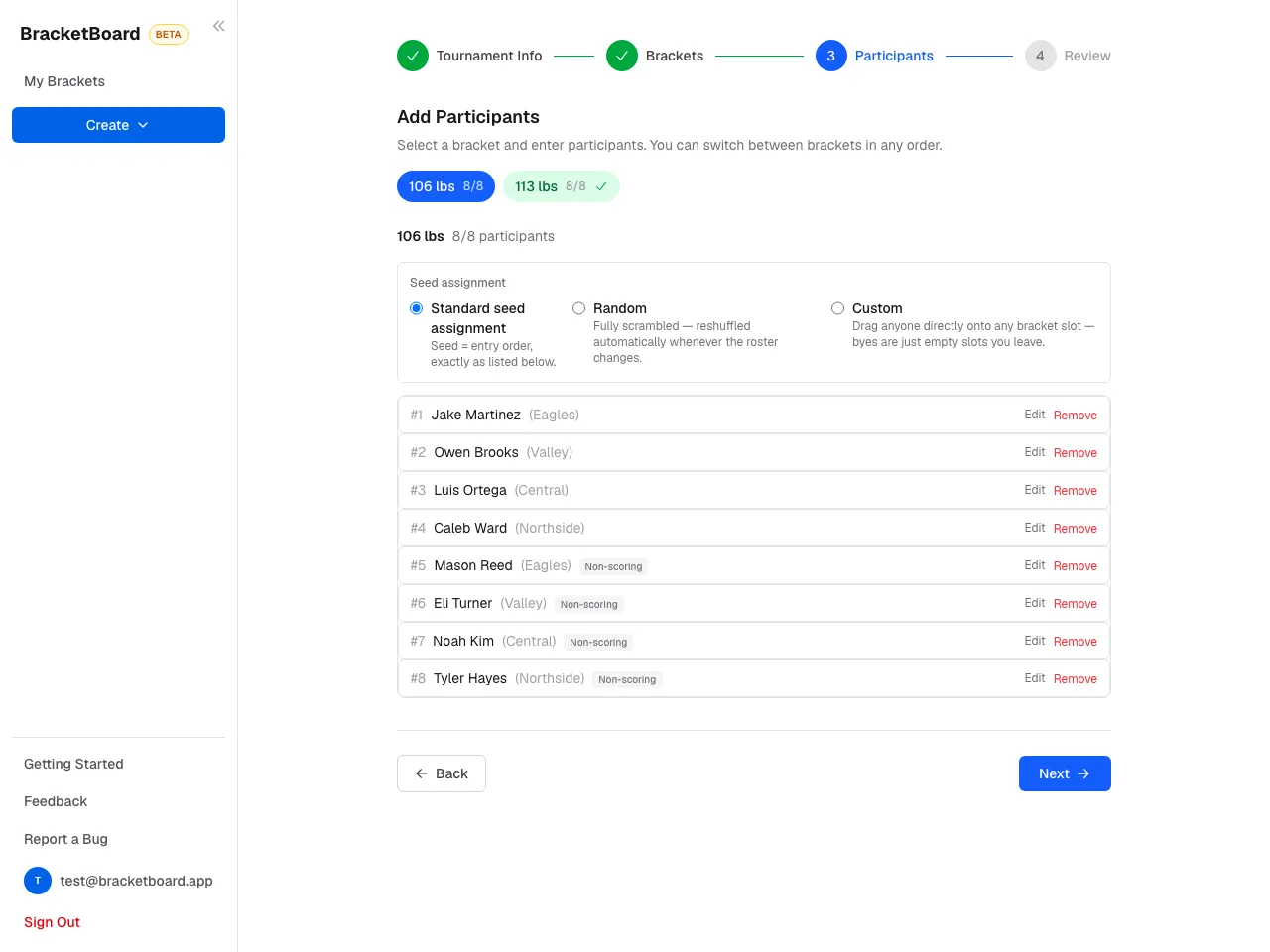Edit Luis Ortega participant

pyautogui.click(x=1035, y=490)
